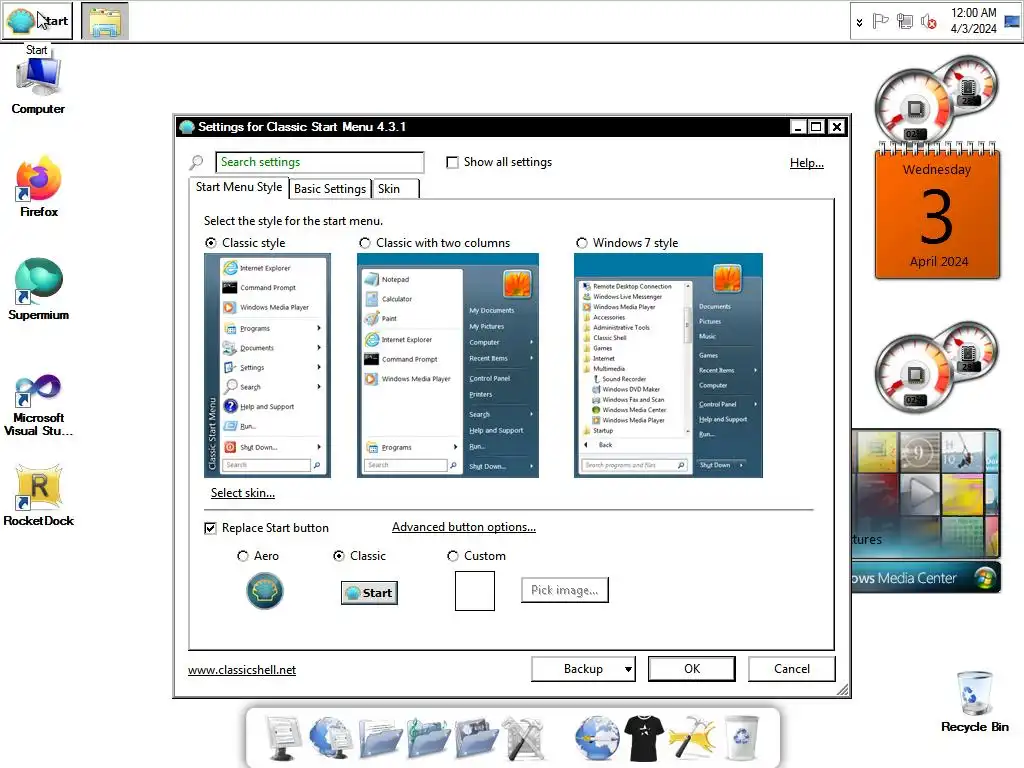Image resolution: width=1024 pixels, height=768 pixels.
Task: Click the two-column style menu preview
Action: (447, 365)
